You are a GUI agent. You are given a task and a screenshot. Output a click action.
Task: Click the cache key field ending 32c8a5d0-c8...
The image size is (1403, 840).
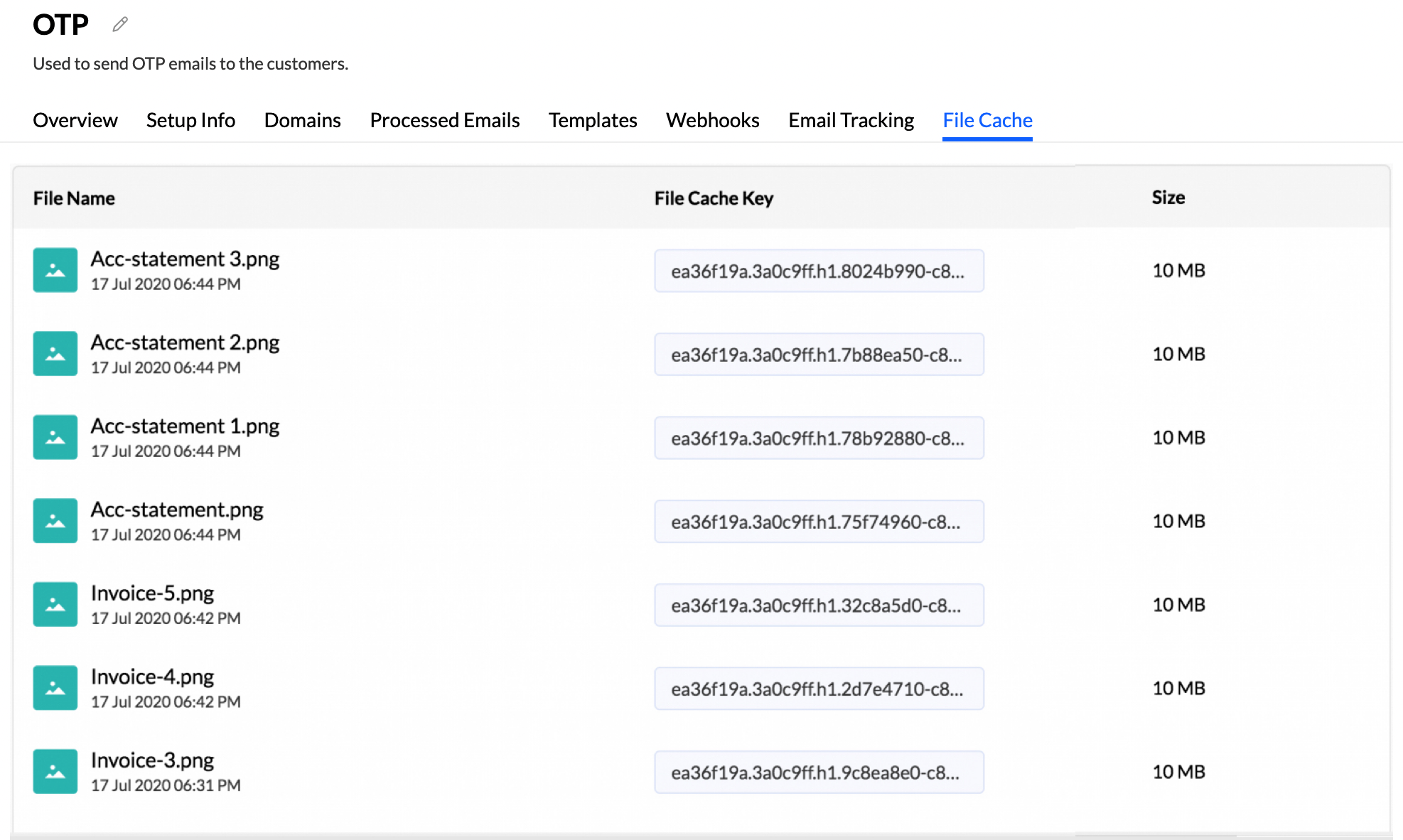[819, 605]
